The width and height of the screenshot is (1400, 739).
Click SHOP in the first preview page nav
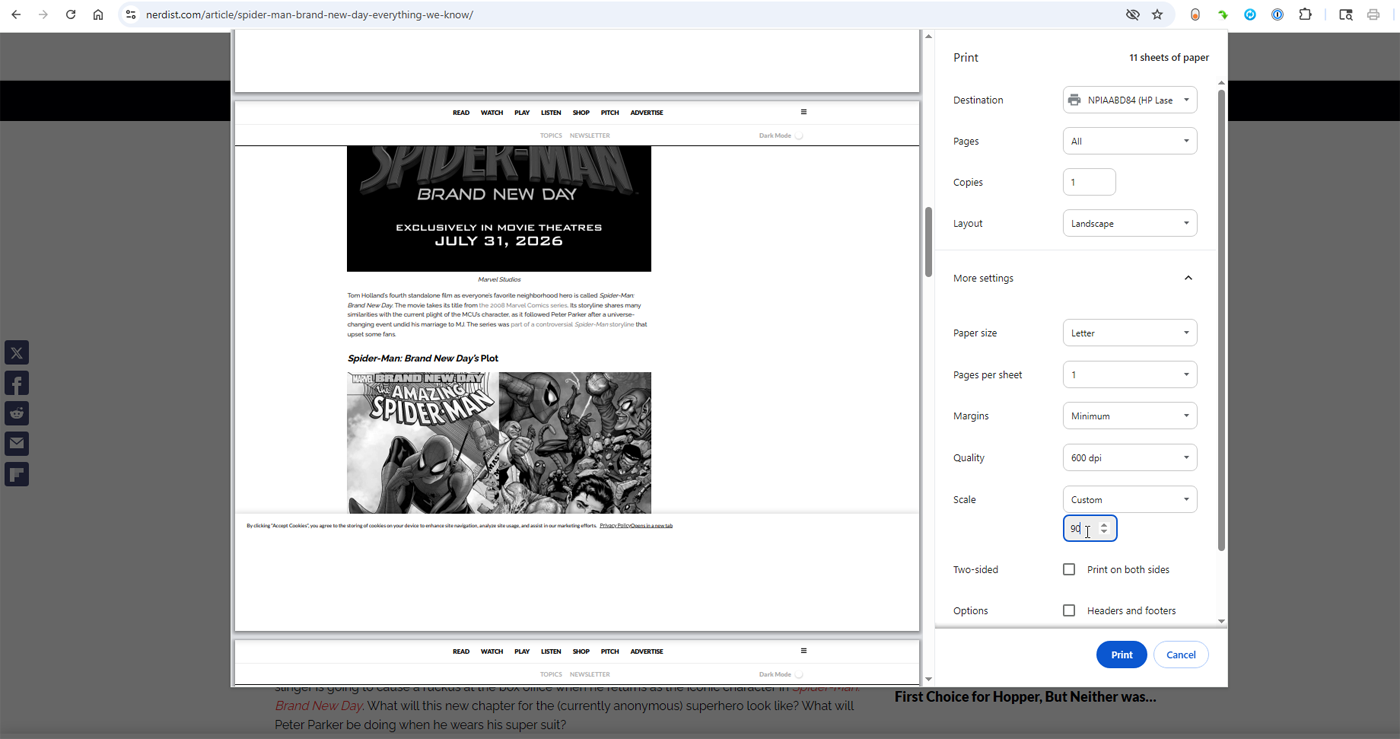(581, 113)
